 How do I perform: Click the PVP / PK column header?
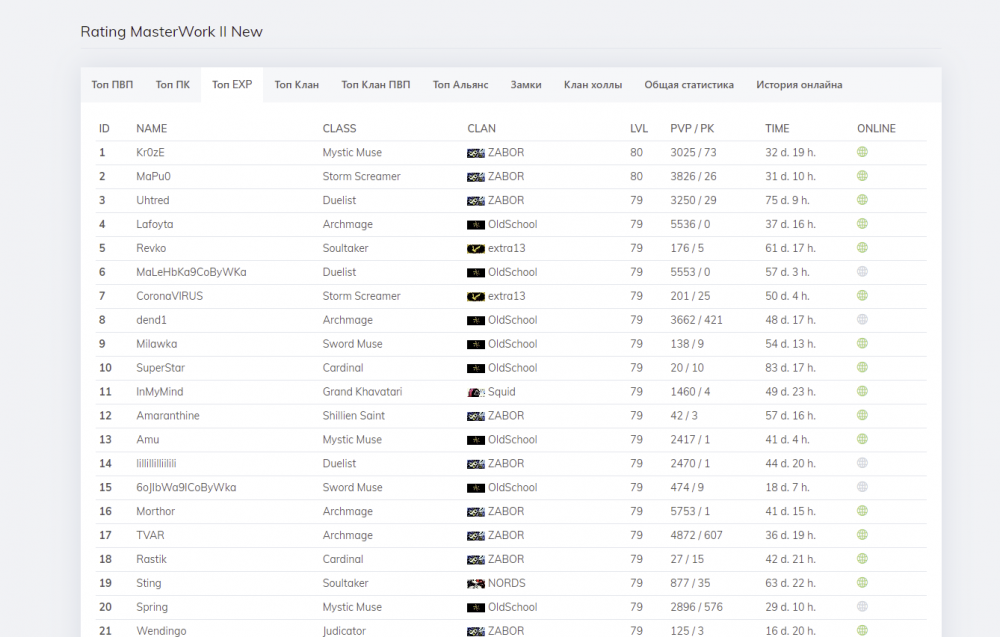pos(692,128)
